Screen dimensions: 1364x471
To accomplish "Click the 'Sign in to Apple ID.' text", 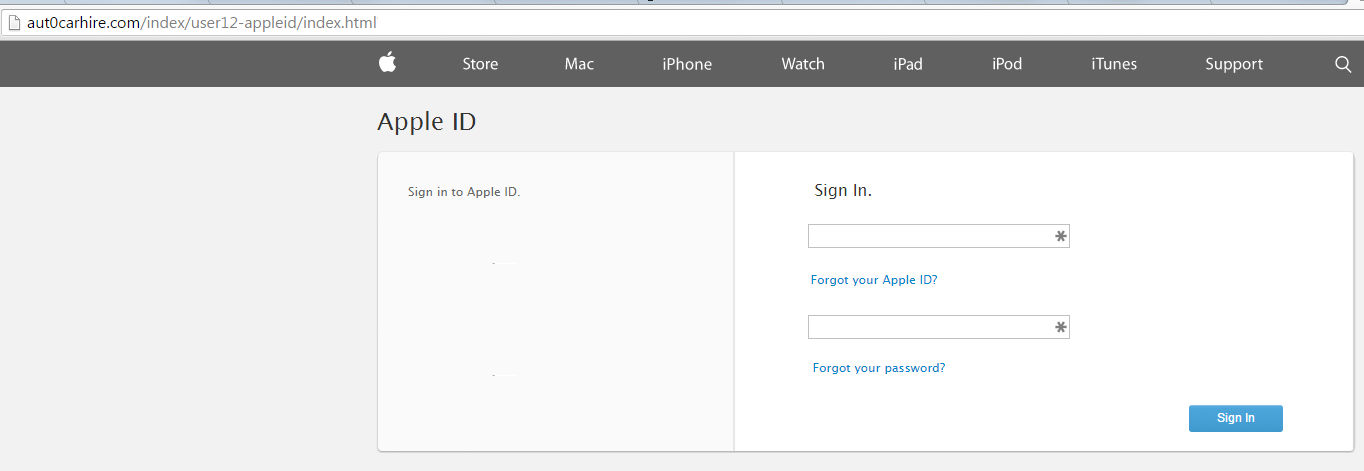I will (464, 192).
